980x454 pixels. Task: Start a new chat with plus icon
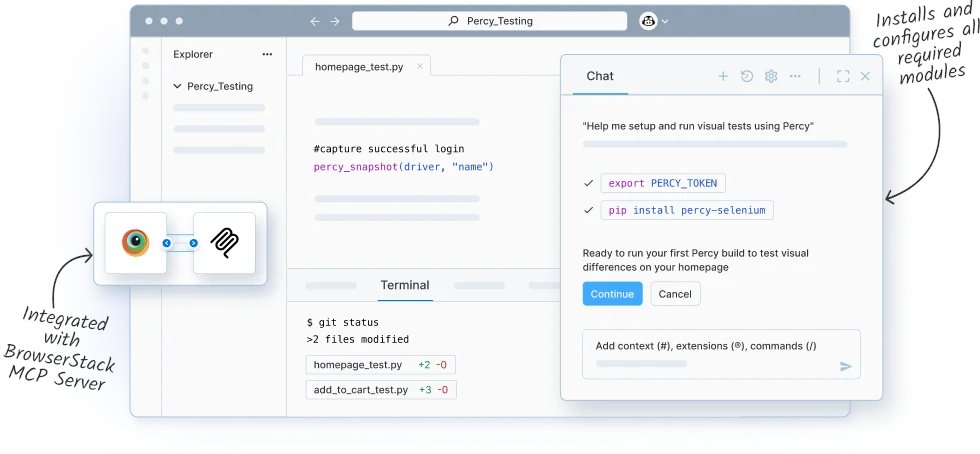(x=723, y=76)
